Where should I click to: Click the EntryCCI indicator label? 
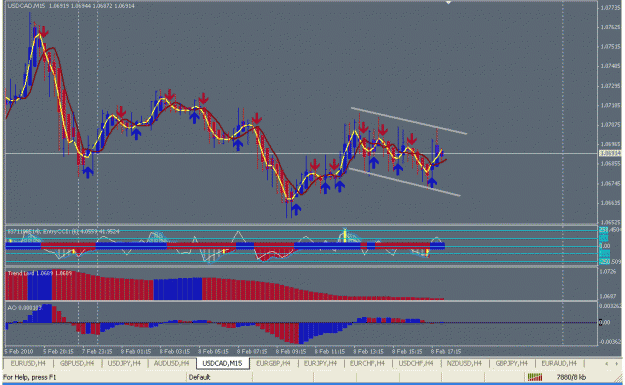coord(63,231)
